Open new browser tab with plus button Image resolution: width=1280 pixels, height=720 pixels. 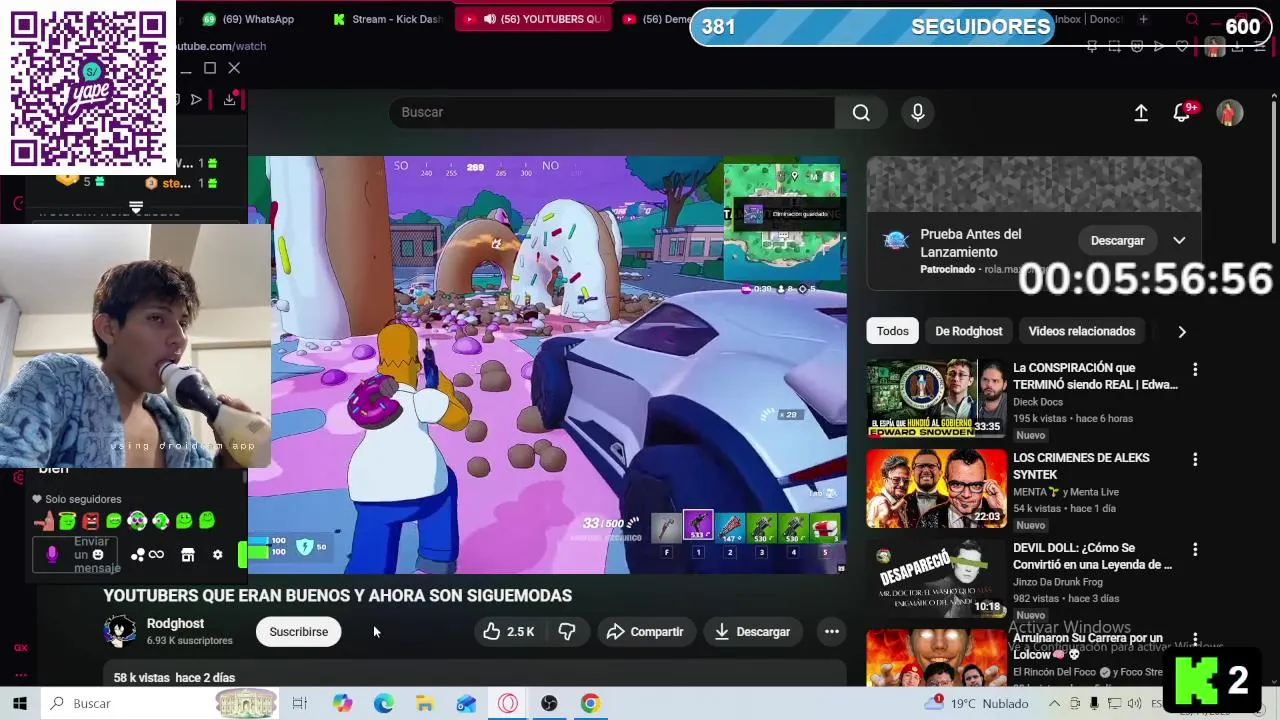tap(1143, 19)
